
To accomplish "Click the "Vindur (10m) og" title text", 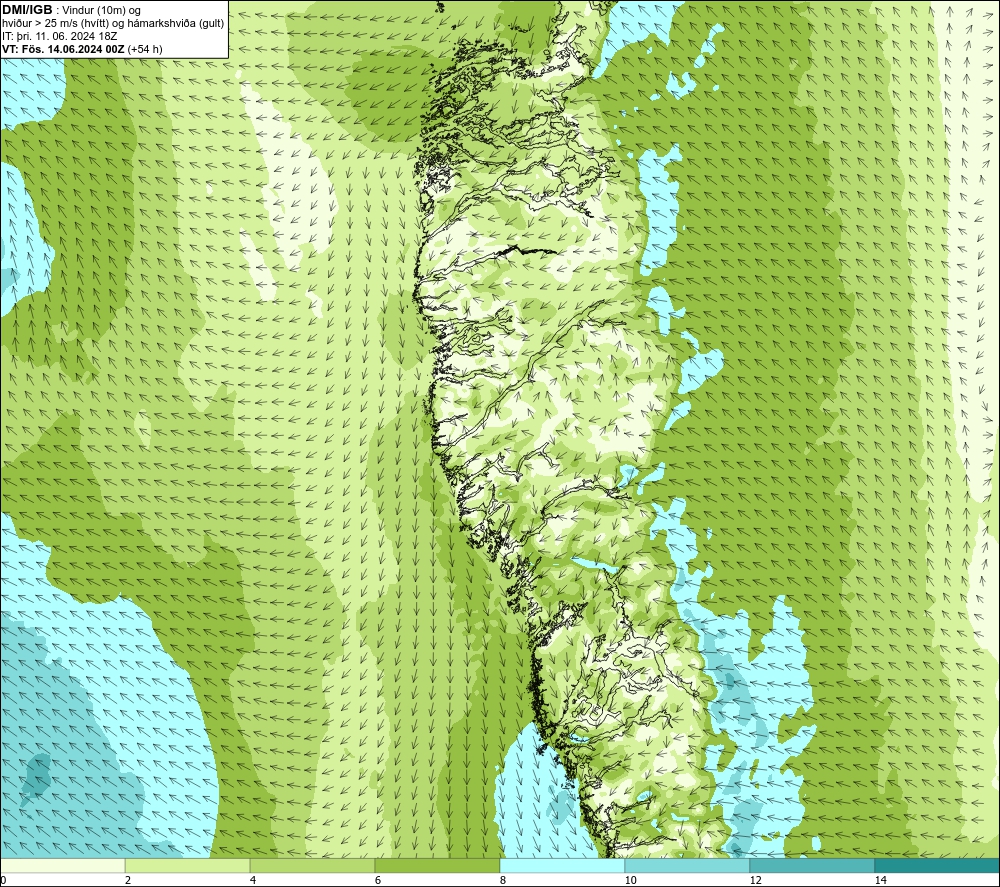I will (101, 11).
